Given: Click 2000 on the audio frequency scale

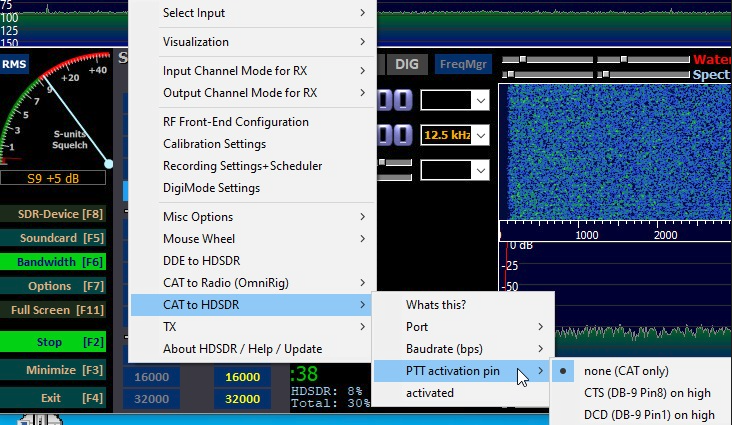Looking at the screenshot, I should 666,235.
